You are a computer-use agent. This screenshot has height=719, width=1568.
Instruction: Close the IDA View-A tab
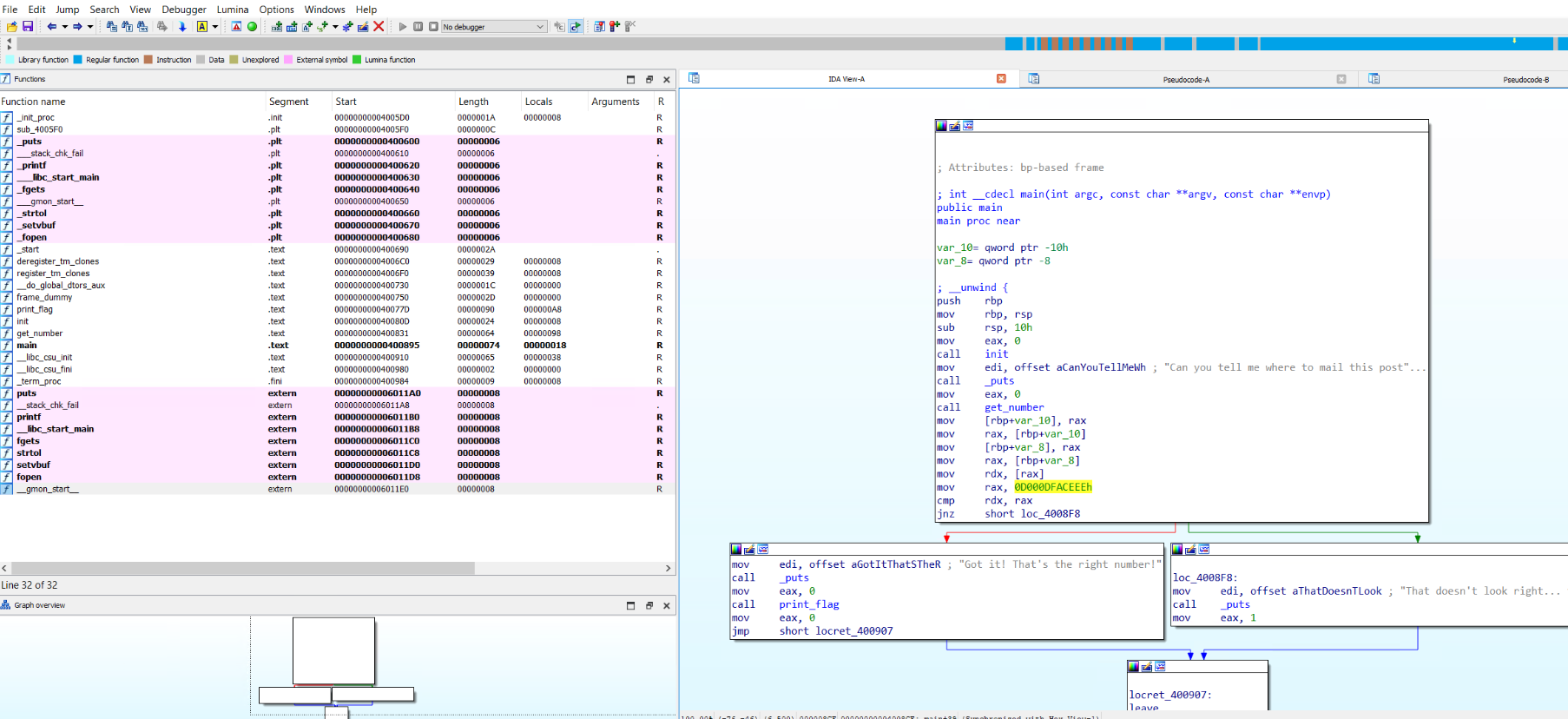tap(1001, 79)
